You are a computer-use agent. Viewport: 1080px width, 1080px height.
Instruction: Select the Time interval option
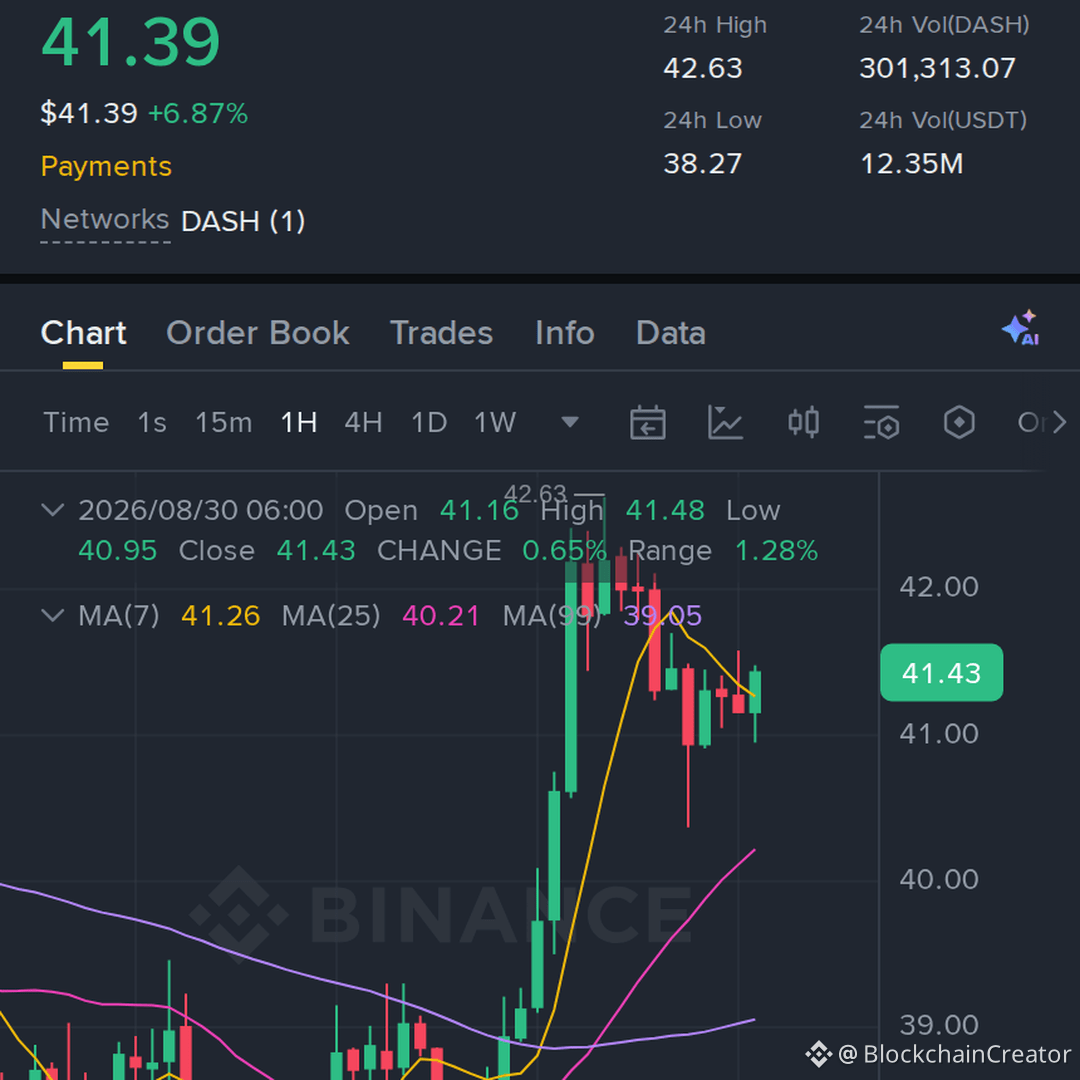(76, 422)
